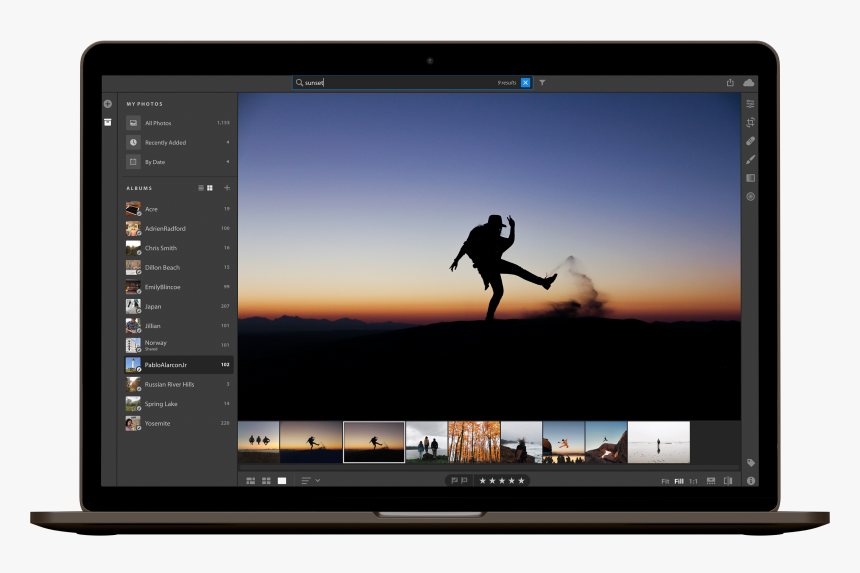The height and width of the screenshot is (573, 860).
Task: Open the Dillon Beach album
Action: [179, 268]
